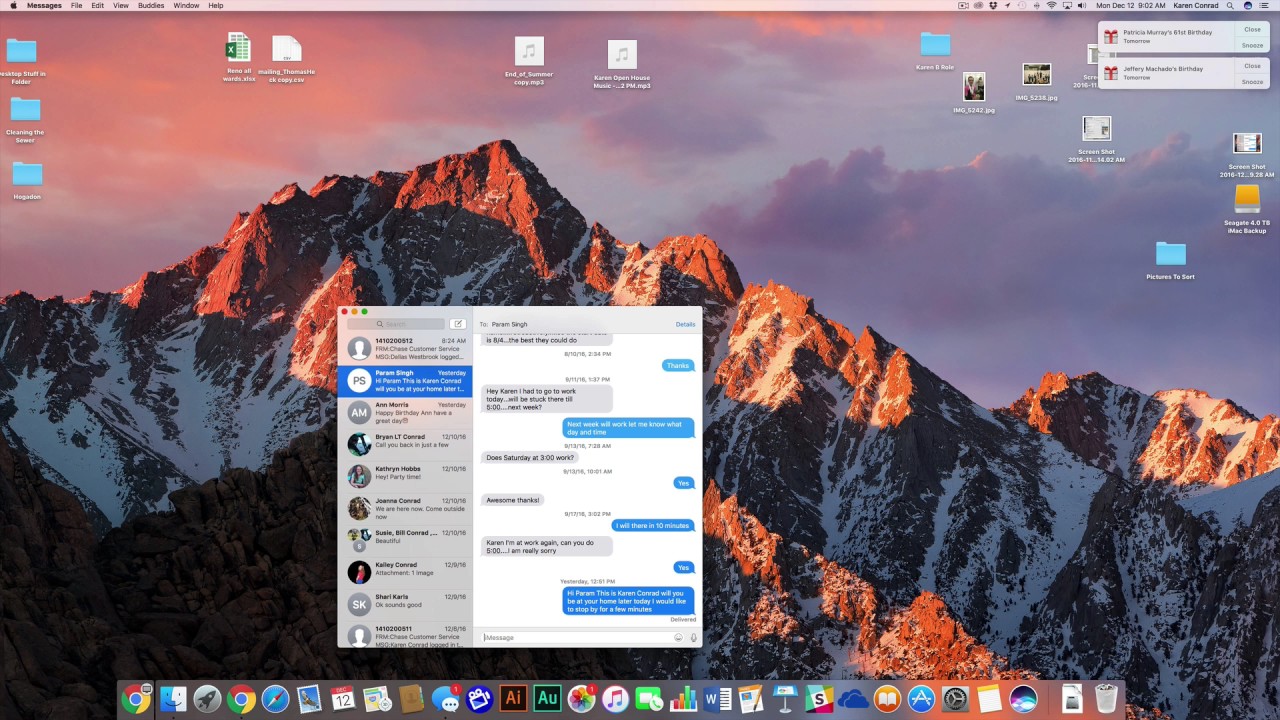Select the Kathryn Hobbs conversation

click(x=405, y=476)
